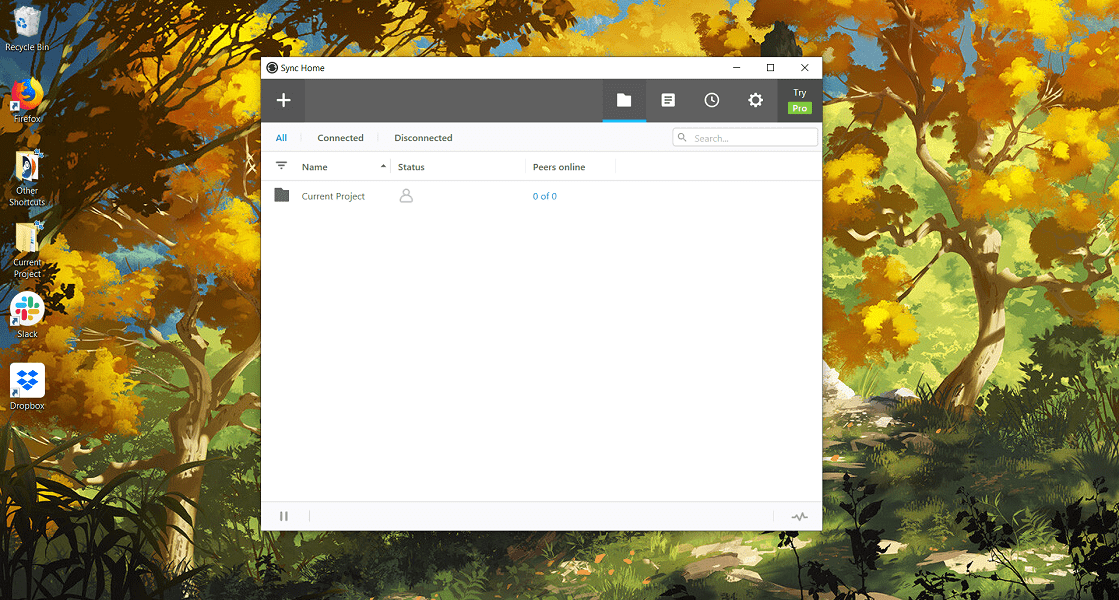This screenshot has height=600, width=1119.
Task: Select the Other Shortcuts desktop icon
Action: (x=27, y=178)
